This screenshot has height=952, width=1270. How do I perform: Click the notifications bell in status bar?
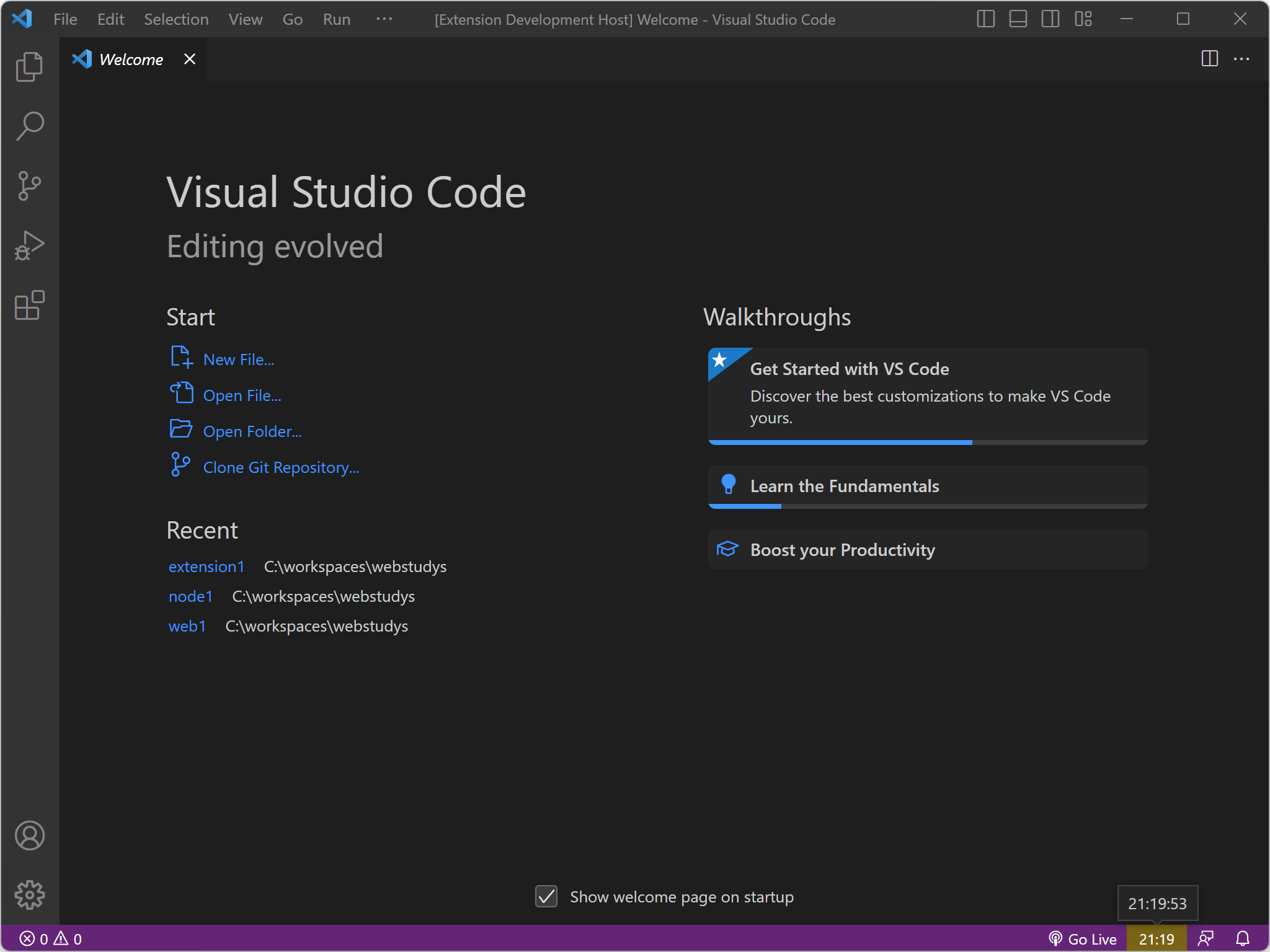coord(1242,939)
